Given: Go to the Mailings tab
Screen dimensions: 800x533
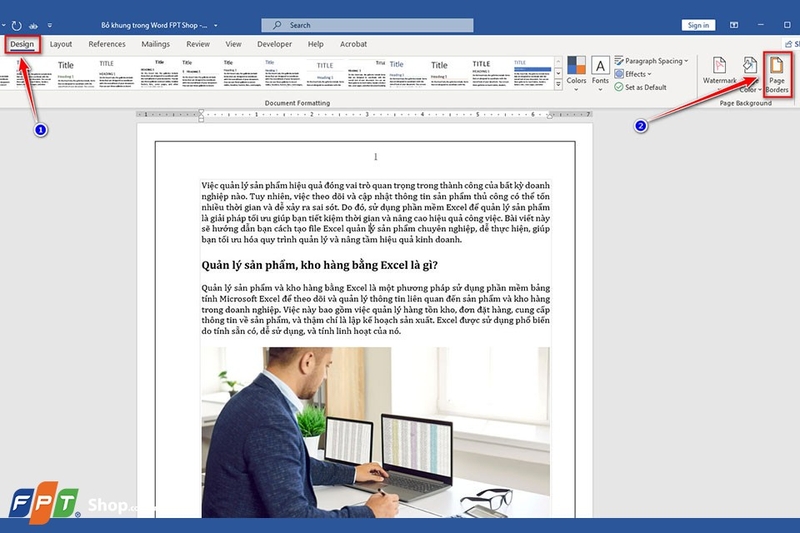Looking at the screenshot, I should coord(155,44).
